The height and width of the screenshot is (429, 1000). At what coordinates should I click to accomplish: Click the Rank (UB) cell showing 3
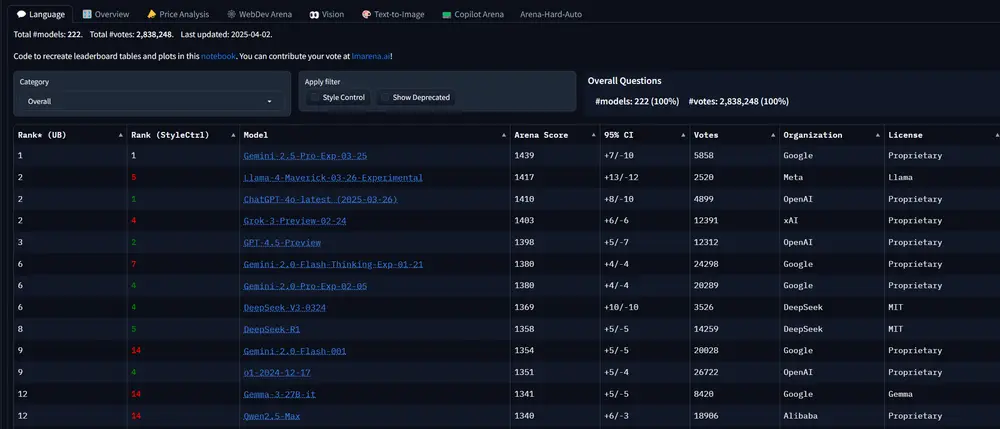pos(70,243)
